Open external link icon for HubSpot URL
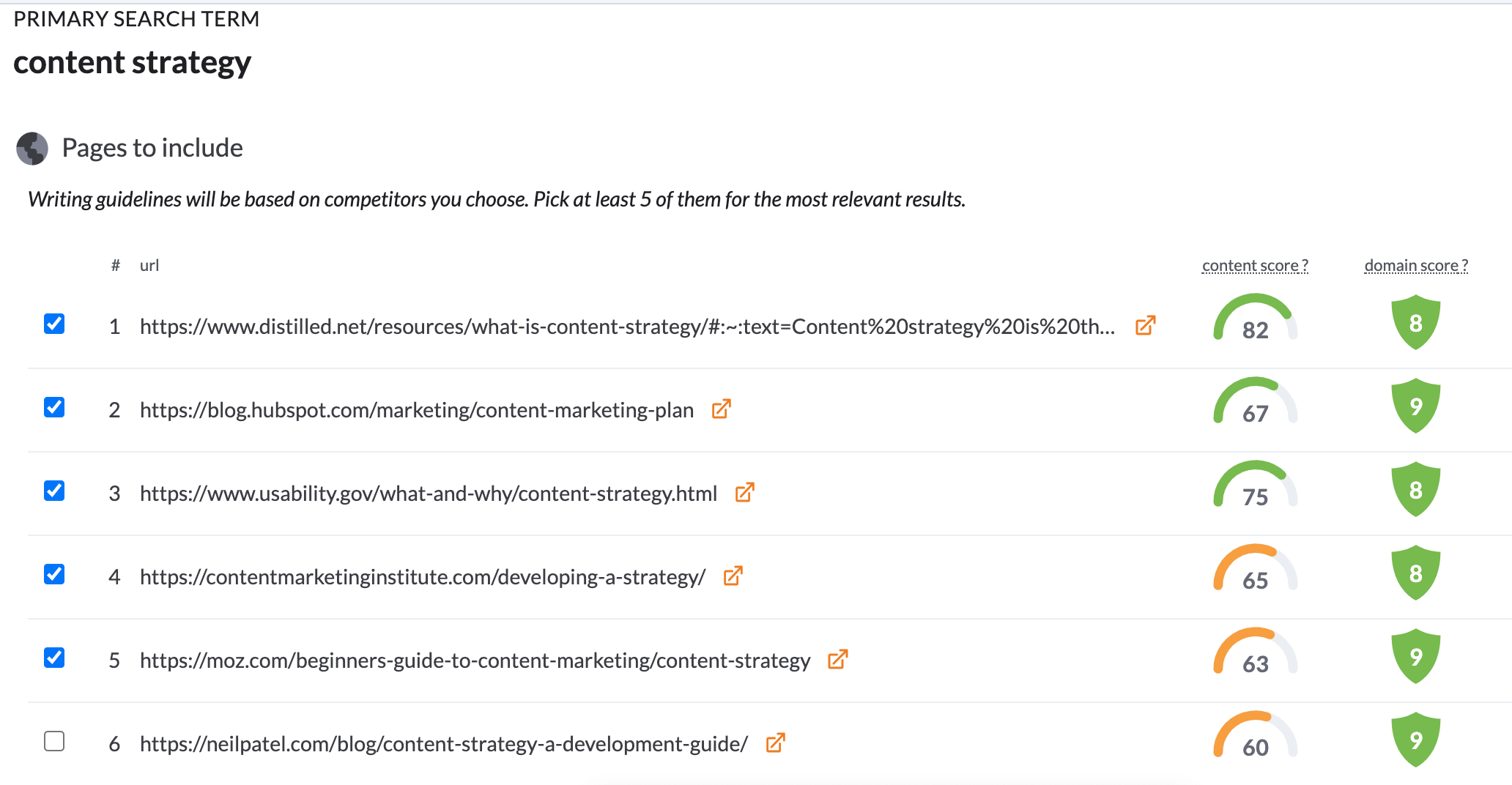The image size is (1512, 785). [x=722, y=409]
